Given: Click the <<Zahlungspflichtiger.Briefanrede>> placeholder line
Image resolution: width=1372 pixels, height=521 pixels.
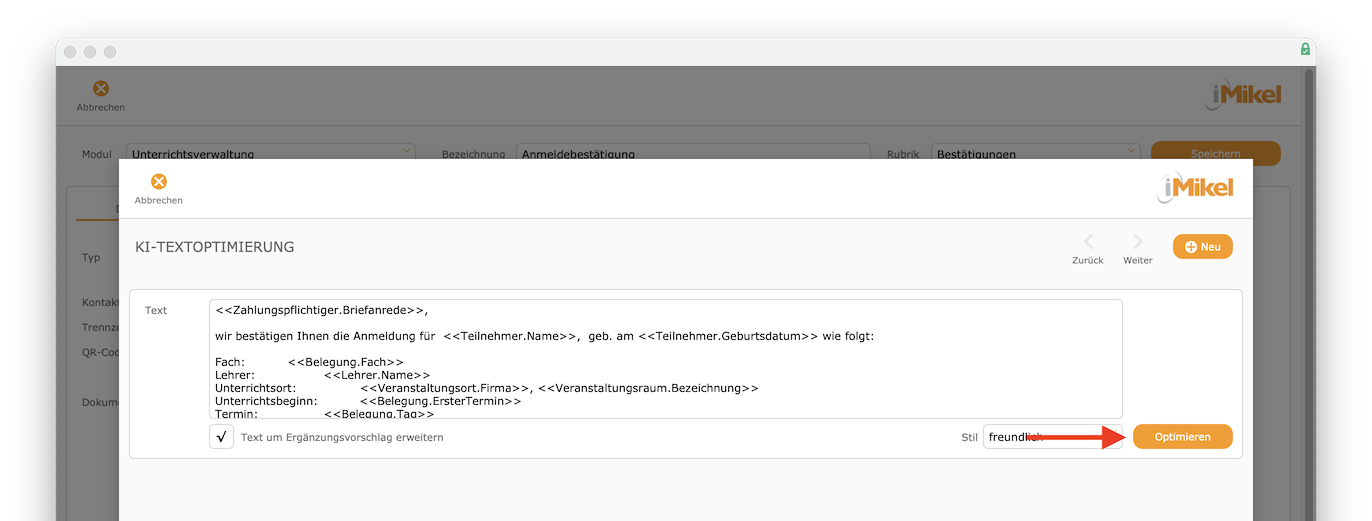Looking at the screenshot, I should (x=322, y=310).
